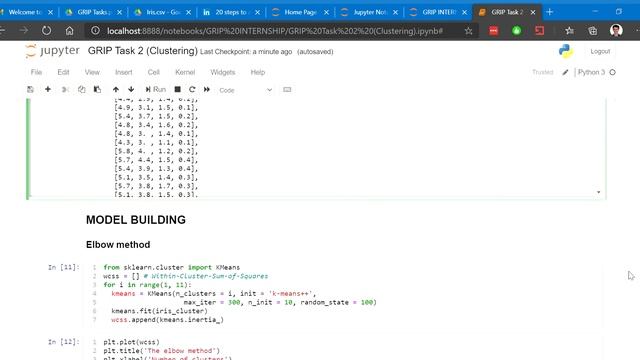This screenshot has height=360, width=640.
Task: Open the Insert menu
Action: click(124, 72)
